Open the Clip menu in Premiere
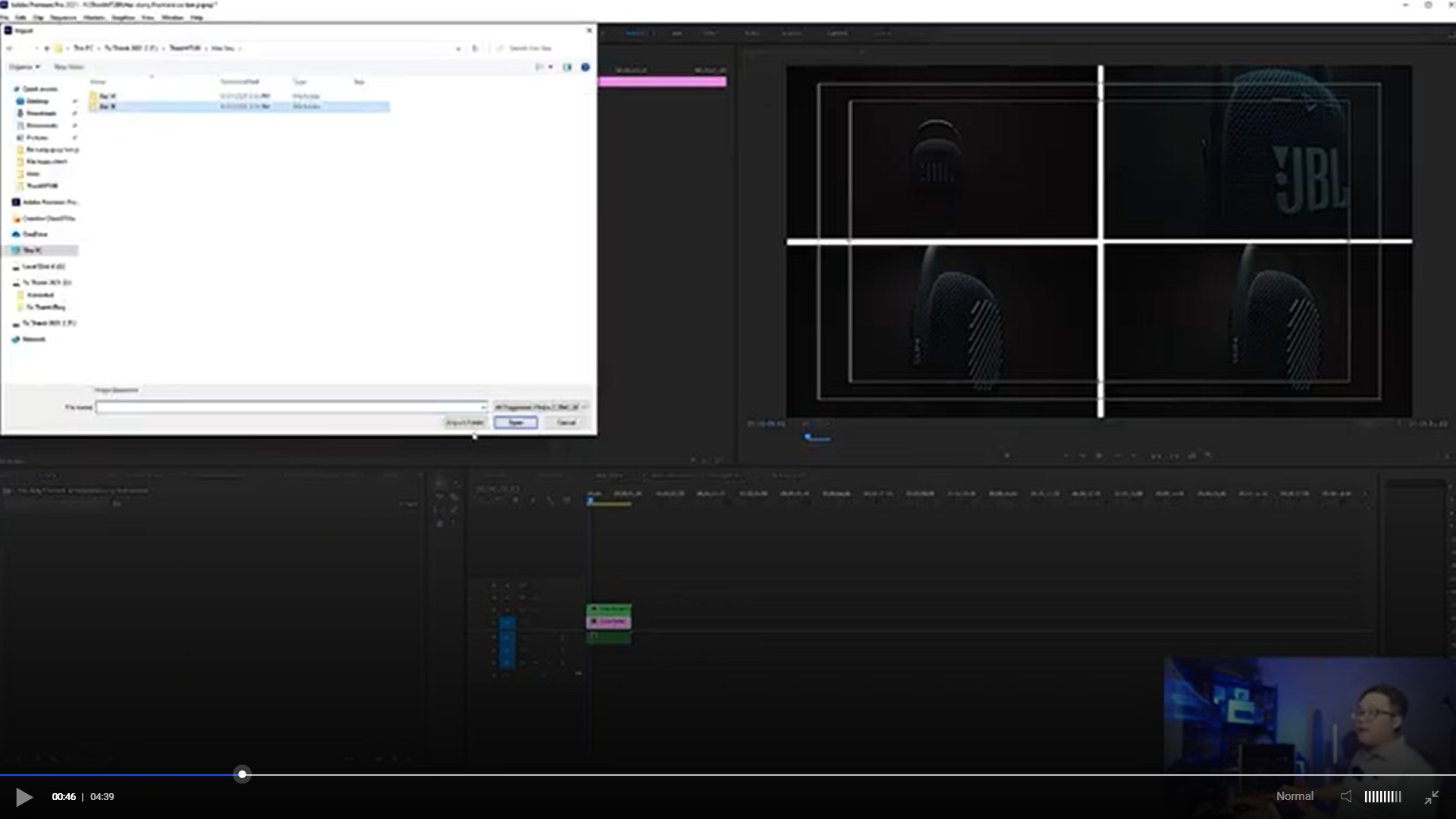1456x819 pixels. [39, 17]
